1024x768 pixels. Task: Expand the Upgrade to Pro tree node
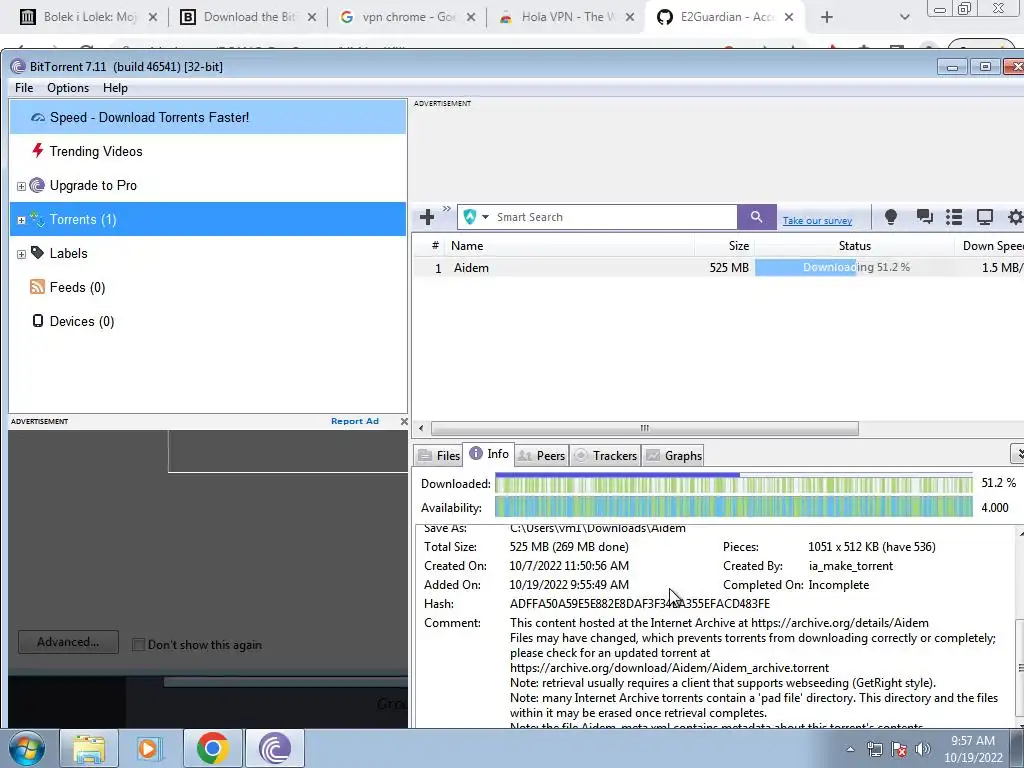21,186
